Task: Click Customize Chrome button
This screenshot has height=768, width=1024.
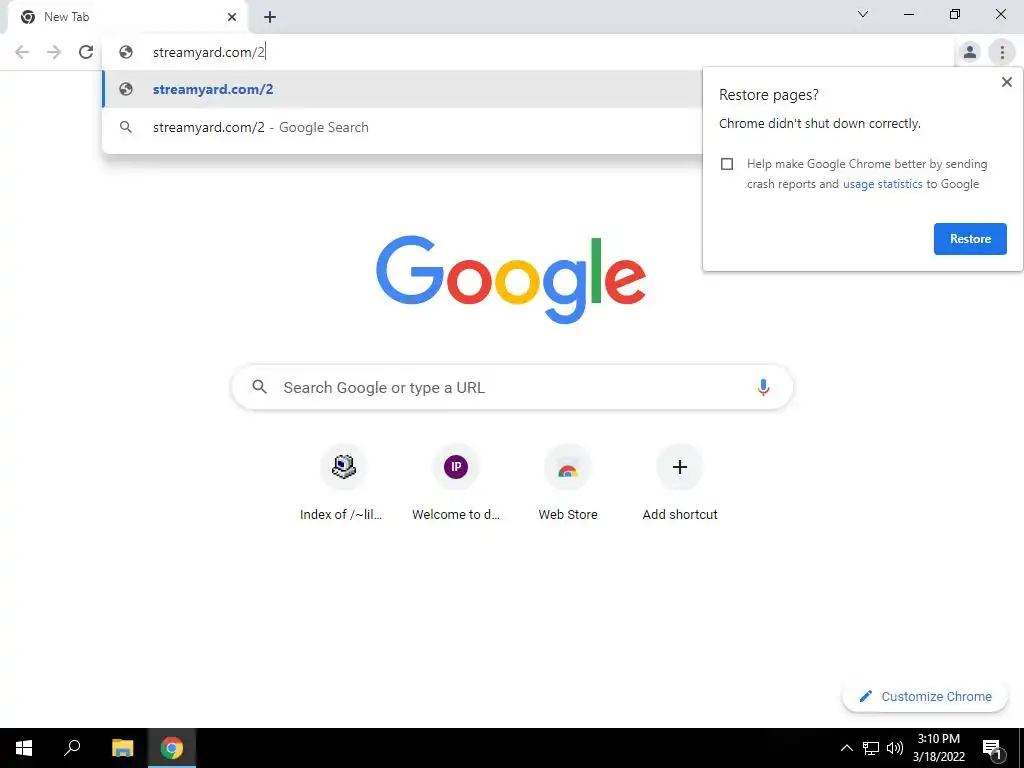Action: coord(925,696)
